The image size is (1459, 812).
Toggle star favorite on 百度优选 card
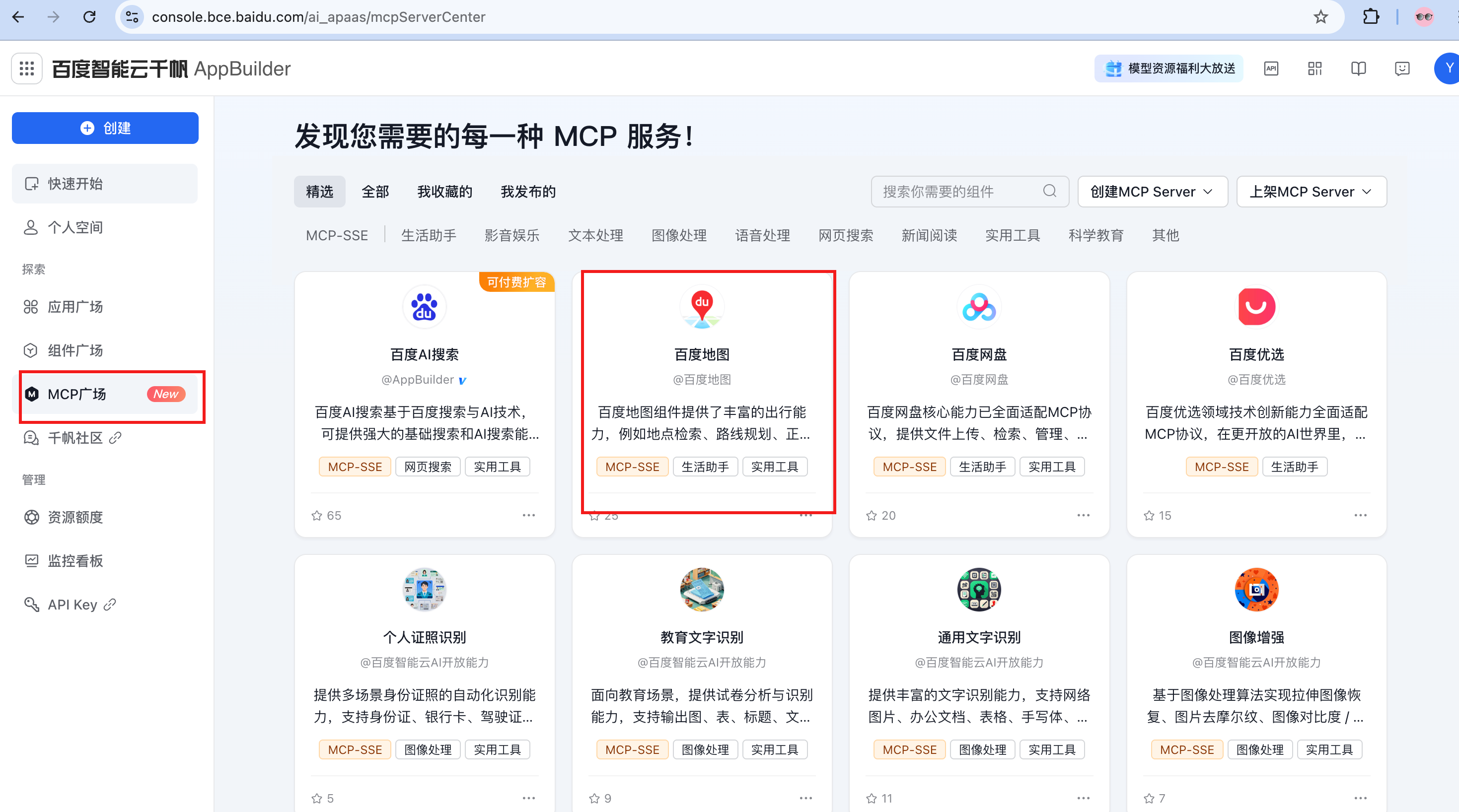tap(1149, 515)
